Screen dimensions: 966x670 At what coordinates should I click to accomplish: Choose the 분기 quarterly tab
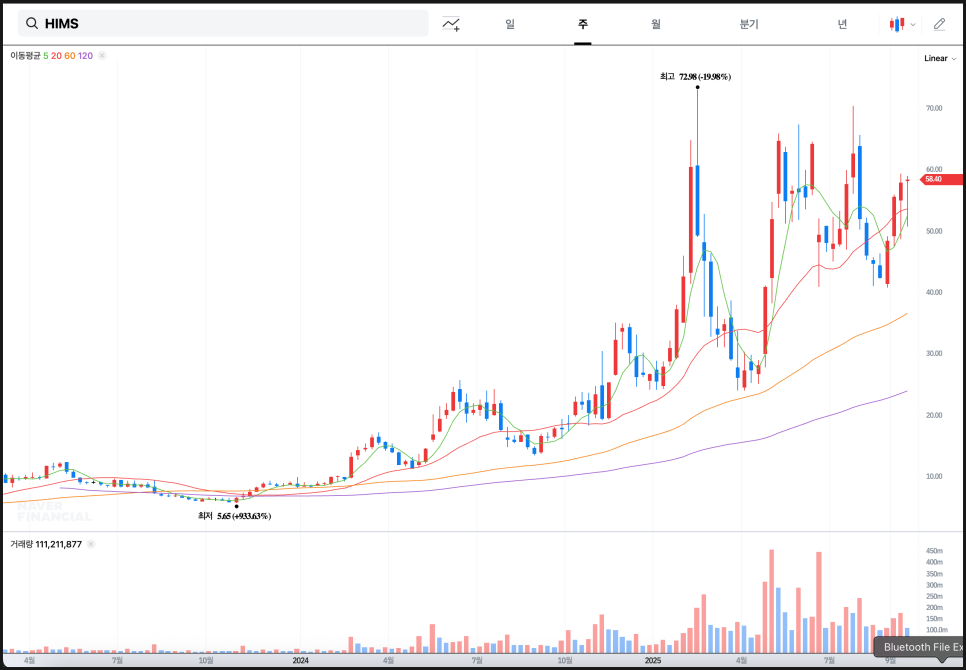click(x=749, y=25)
